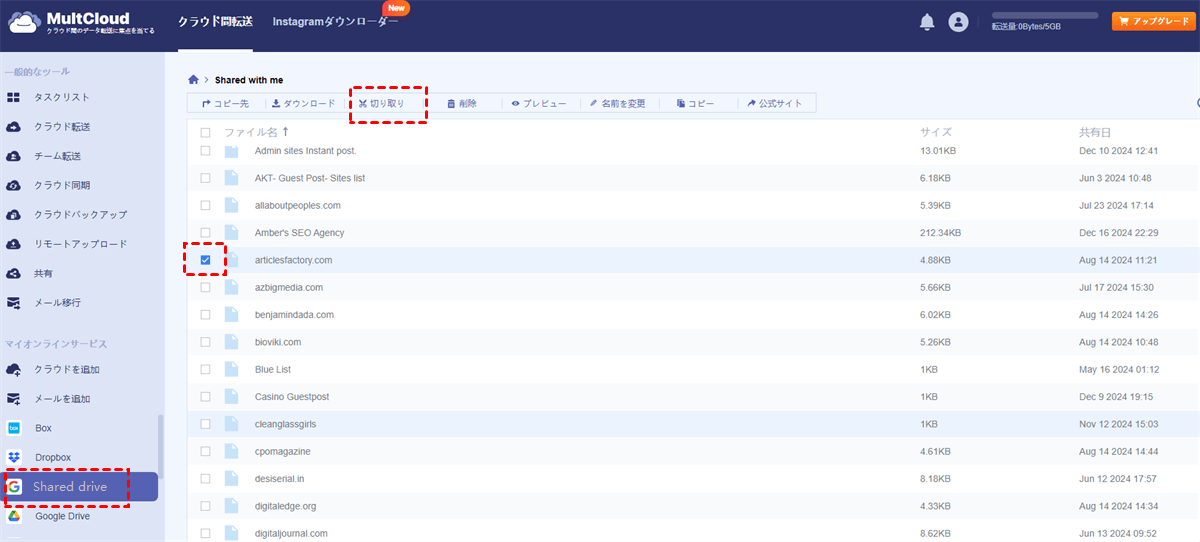Click file icon of cpomagazine
Image resolution: width=1200 pixels, height=542 pixels.
pyautogui.click(x=231, y=451)
